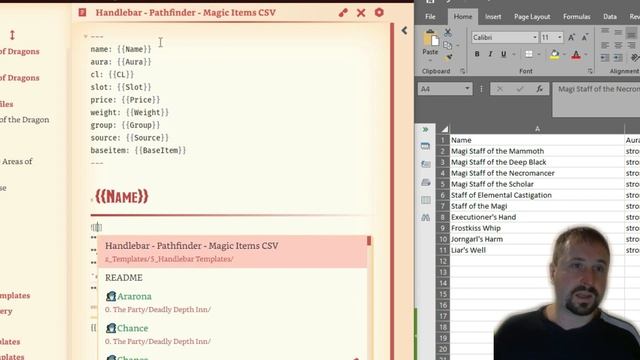The width and height of the screenshot is (640, 360).
Task: Open the Font group dialog launcher
Action: (x=590, y=71)
